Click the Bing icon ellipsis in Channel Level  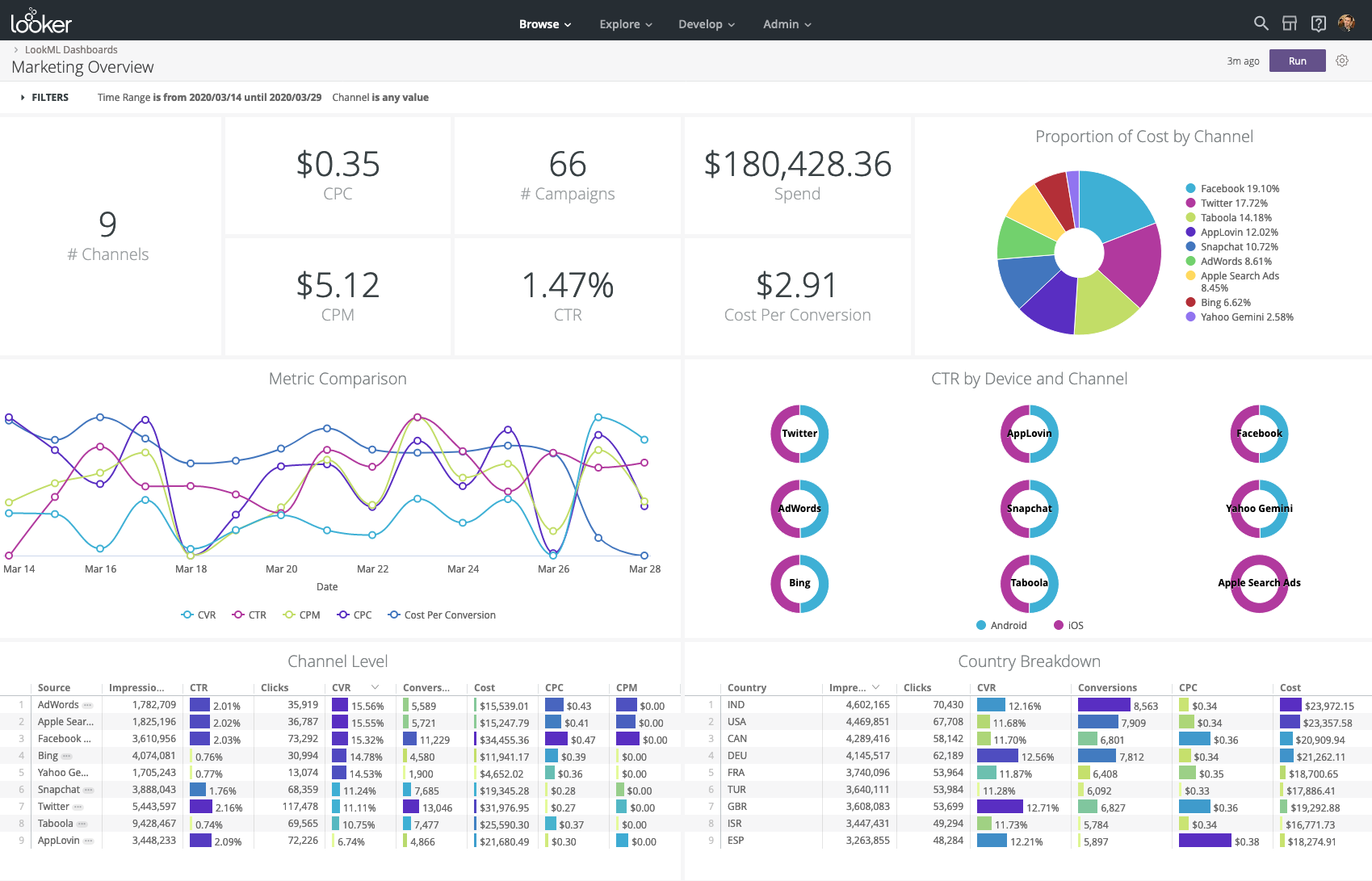67,755
